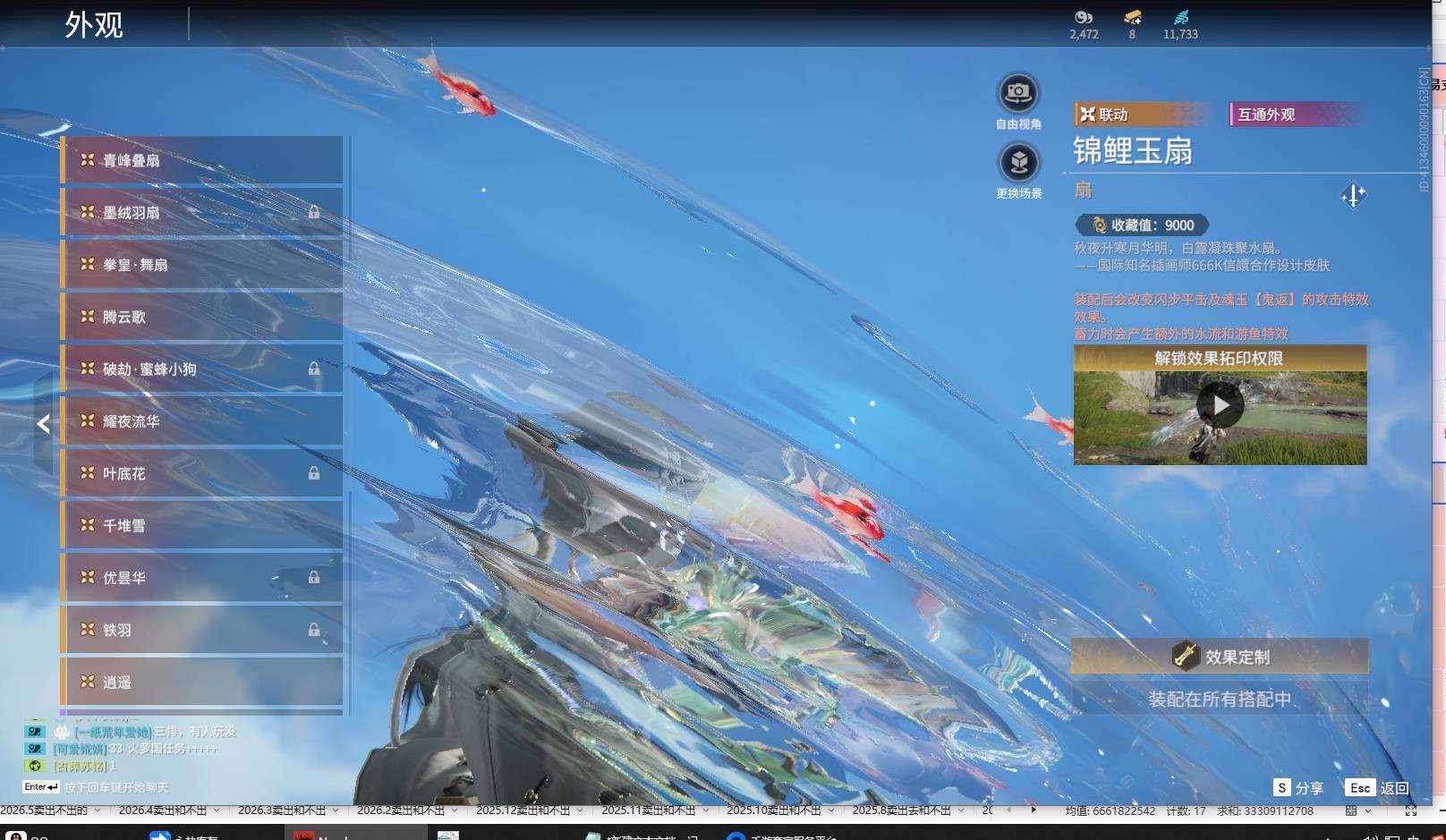The width and height of the screenshot is (1446, 840).
Task: Click the sword sparkle effect icon
Action: 1353,195
